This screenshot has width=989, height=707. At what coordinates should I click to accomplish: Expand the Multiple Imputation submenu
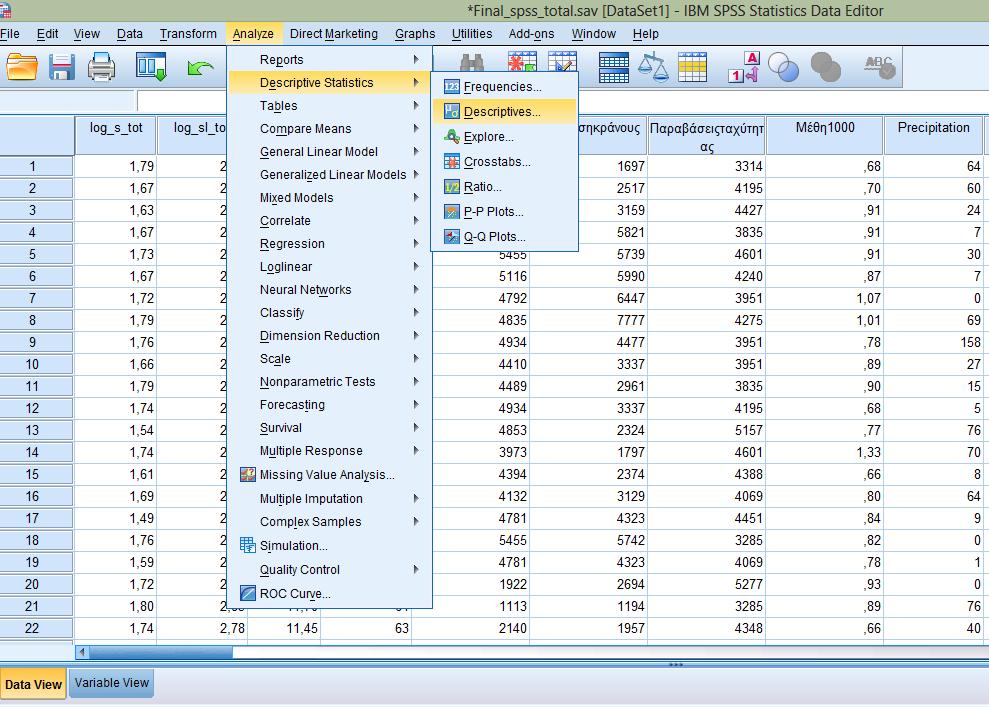(x=330, y=498)
